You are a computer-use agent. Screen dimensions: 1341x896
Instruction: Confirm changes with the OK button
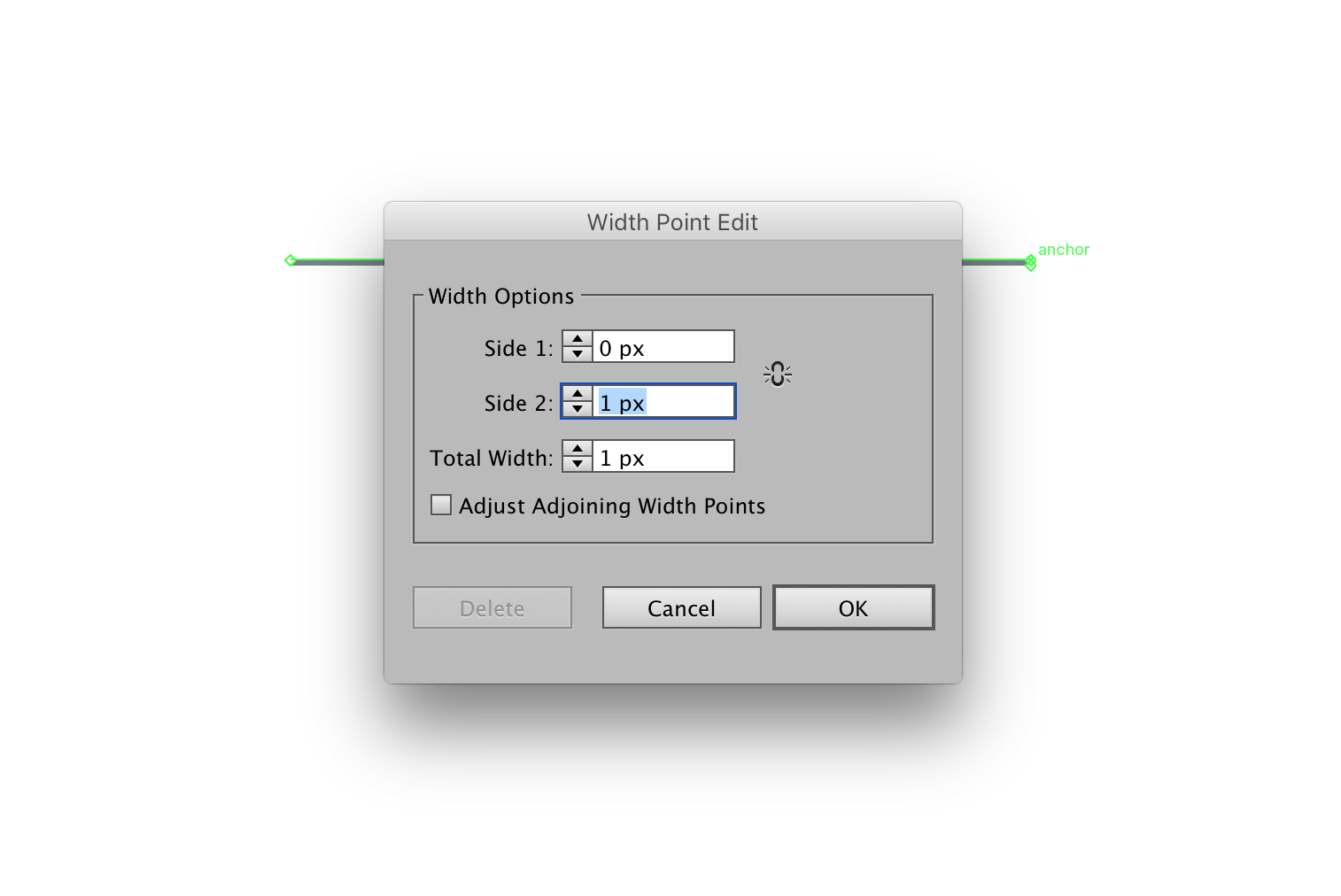point(852,608)
